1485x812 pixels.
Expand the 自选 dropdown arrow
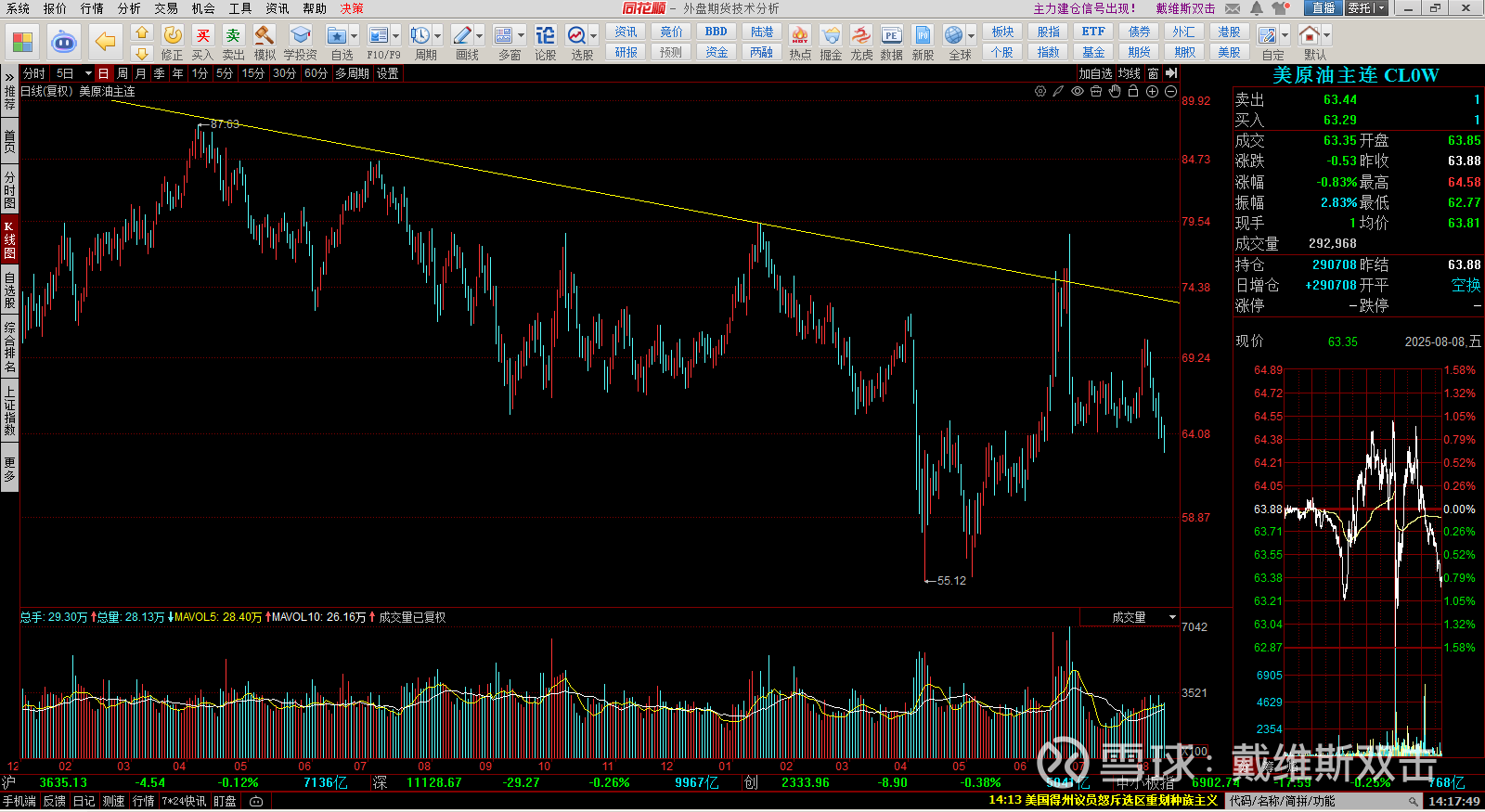pos(354,36)
